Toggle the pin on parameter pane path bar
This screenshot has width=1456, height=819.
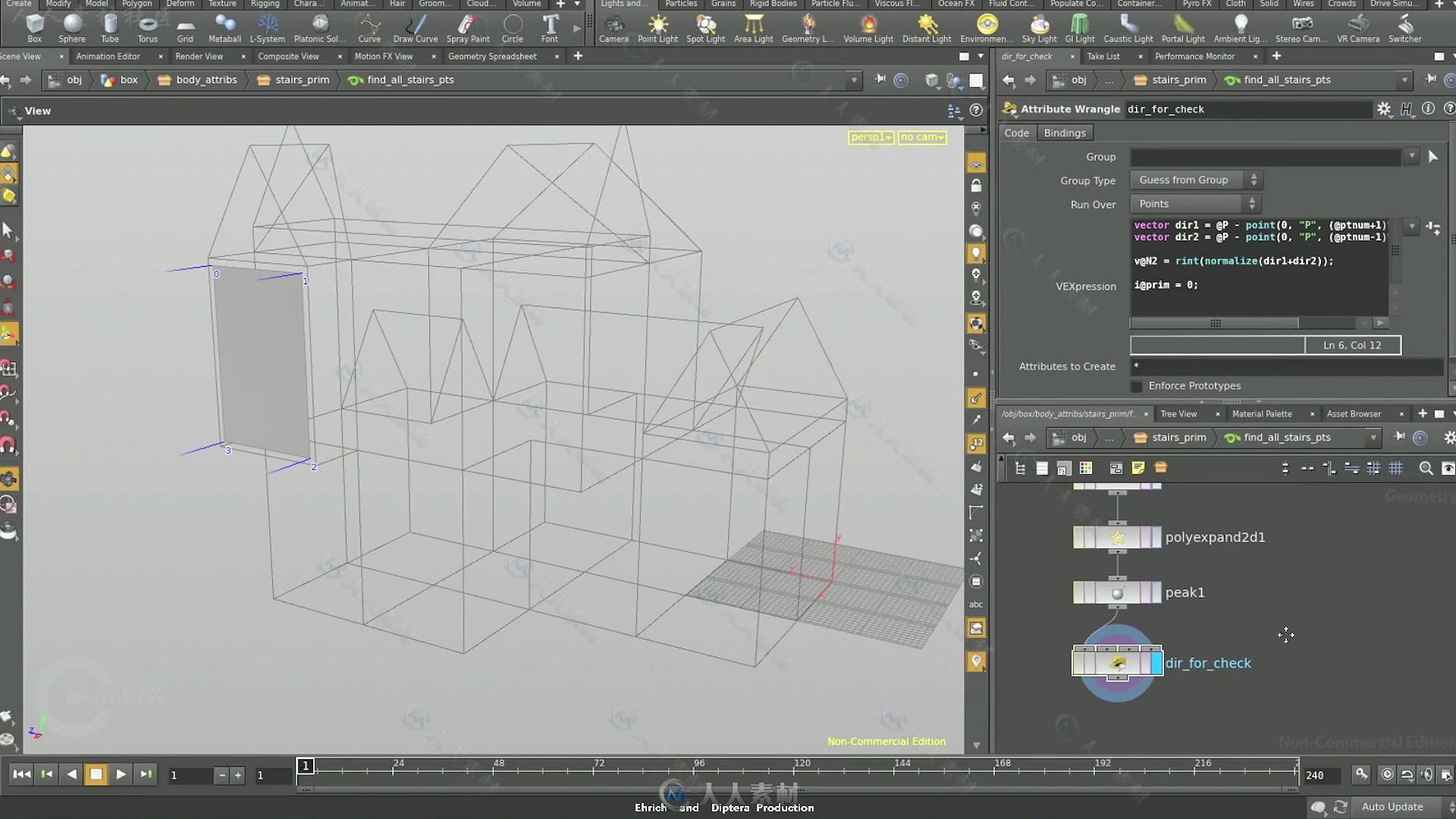tap(1430, 80)
